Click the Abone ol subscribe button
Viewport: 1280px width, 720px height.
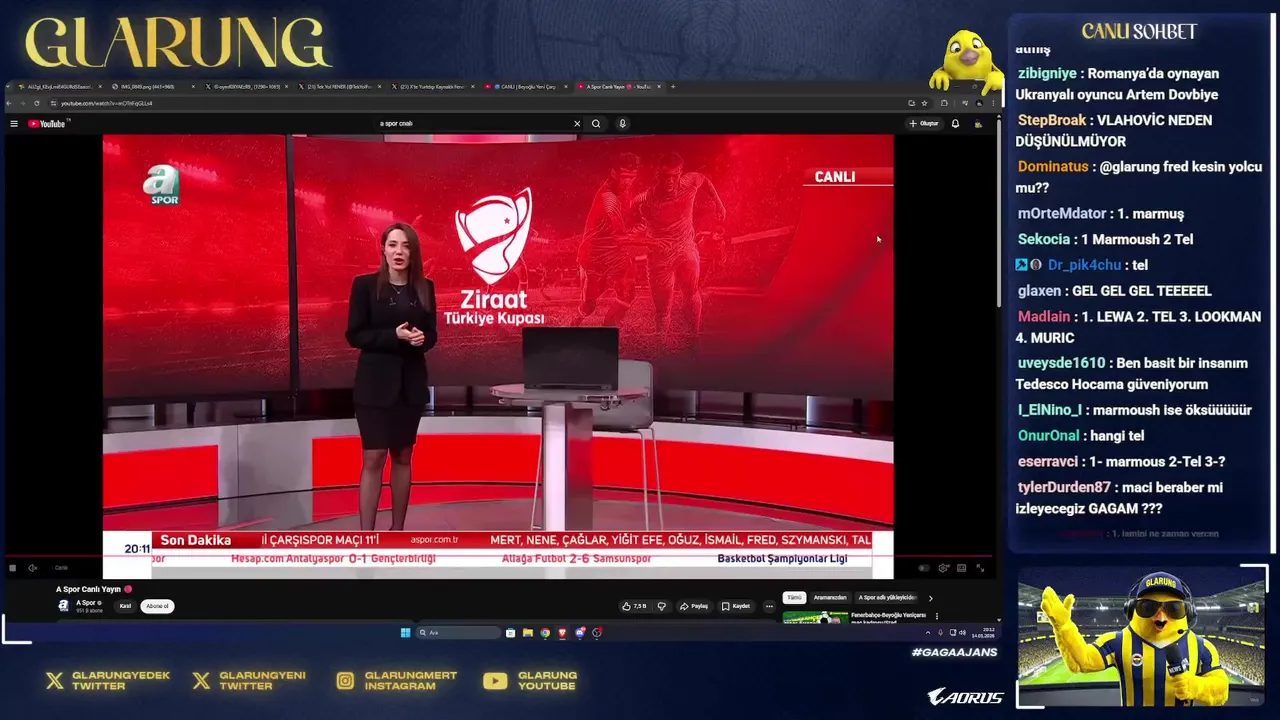[x=157, y=606]
